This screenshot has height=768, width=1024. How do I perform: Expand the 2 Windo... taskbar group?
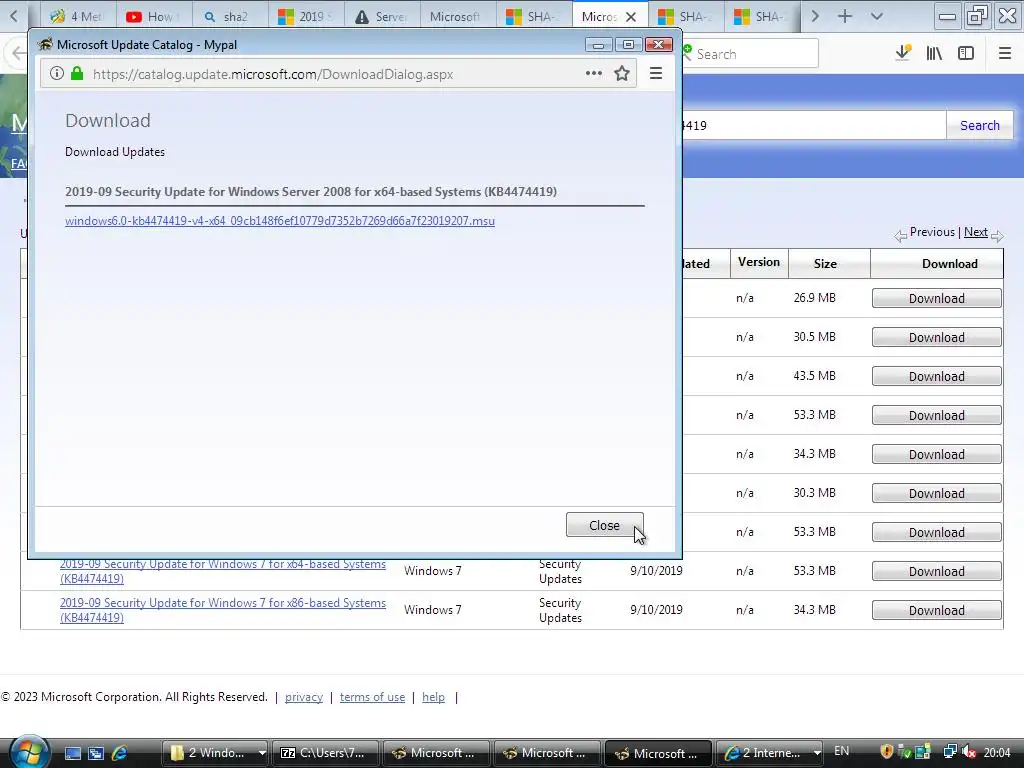click(262, 753)
